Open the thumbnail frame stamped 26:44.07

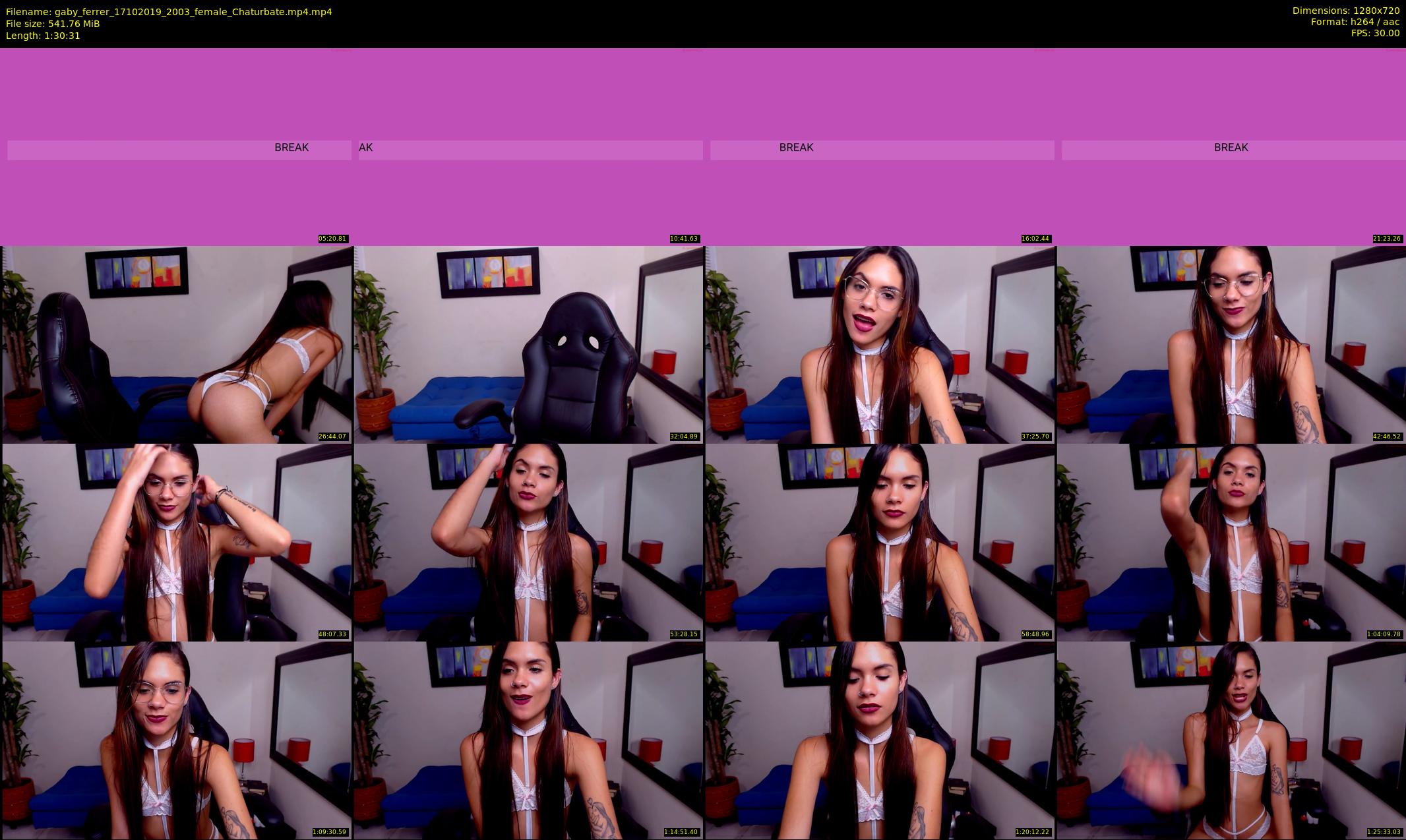tap(177, 344)
